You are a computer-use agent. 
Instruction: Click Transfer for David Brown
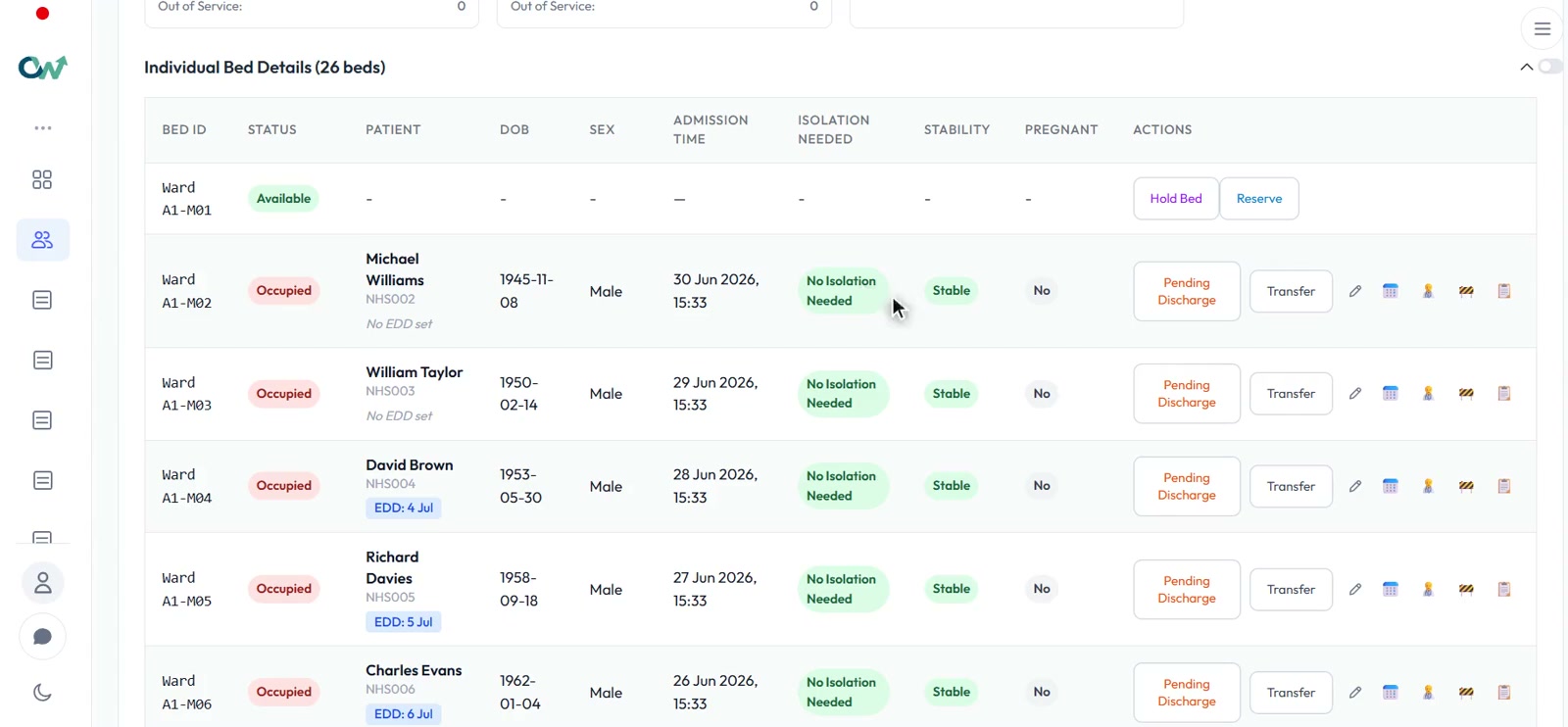click(1291, 487)
